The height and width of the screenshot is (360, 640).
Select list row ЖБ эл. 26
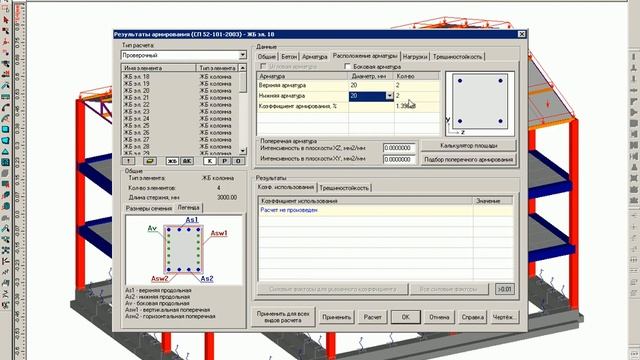[x=180, y=133]
